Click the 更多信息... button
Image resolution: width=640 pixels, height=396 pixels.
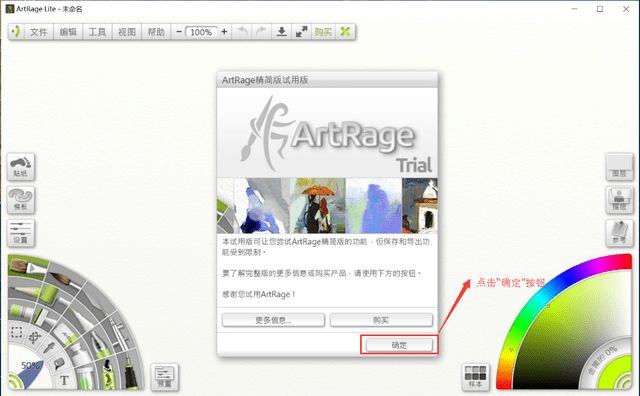pos(273,320)
